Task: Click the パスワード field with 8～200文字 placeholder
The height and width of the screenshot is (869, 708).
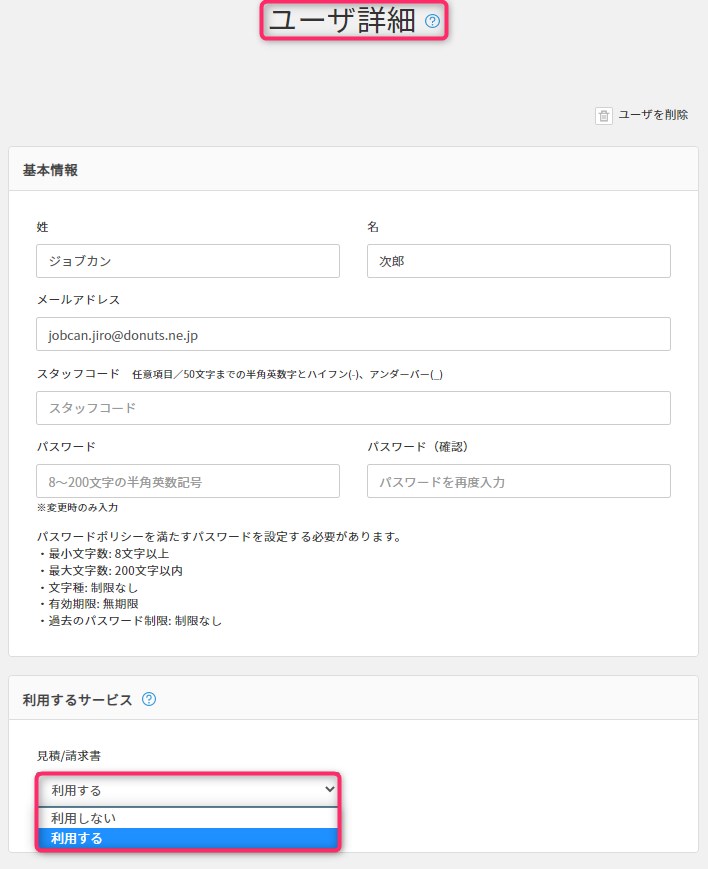Action: [x=188, y=481]
